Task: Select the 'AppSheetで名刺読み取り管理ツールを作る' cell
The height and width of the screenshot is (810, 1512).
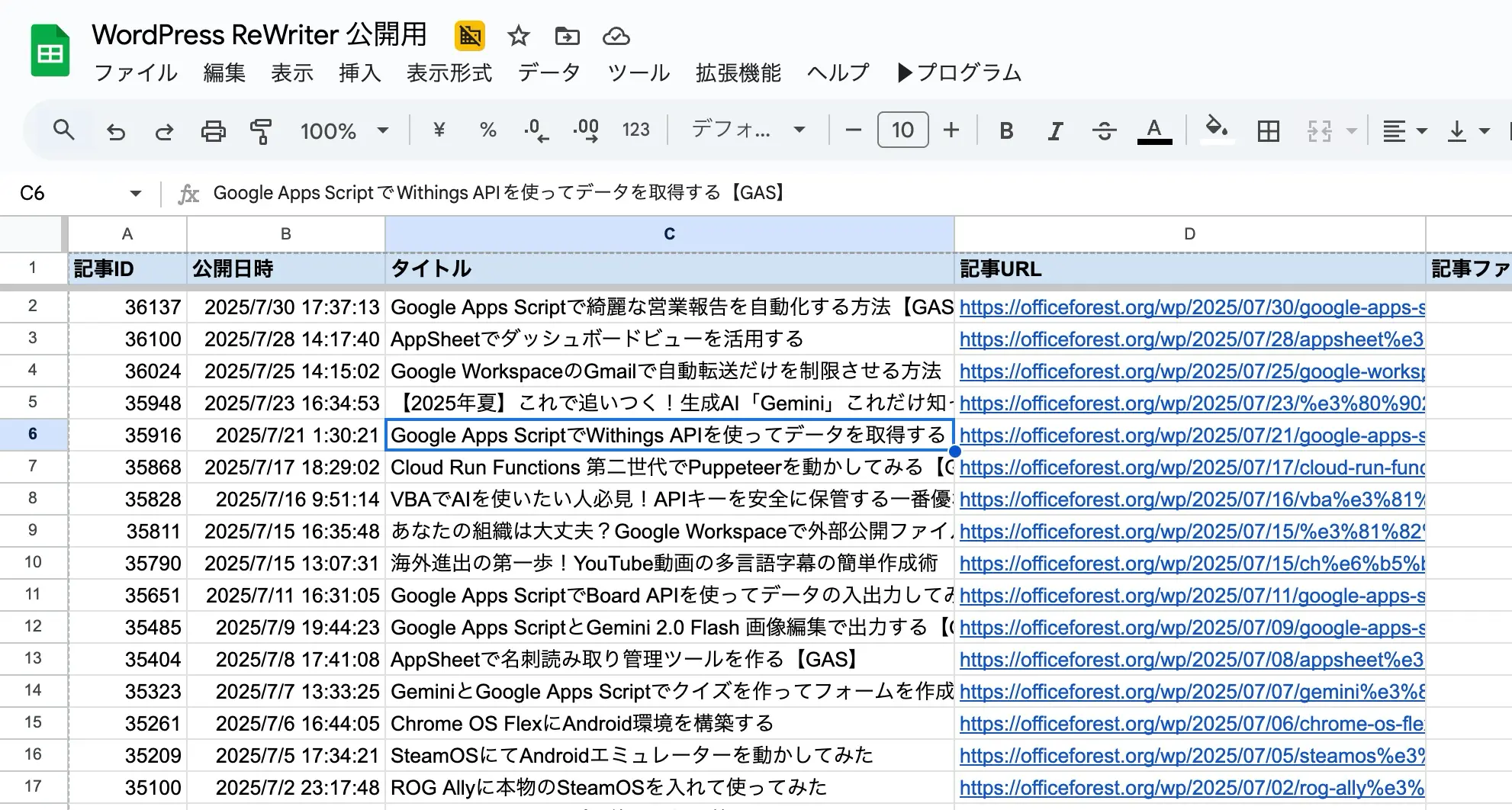Action: coord(670,660)
